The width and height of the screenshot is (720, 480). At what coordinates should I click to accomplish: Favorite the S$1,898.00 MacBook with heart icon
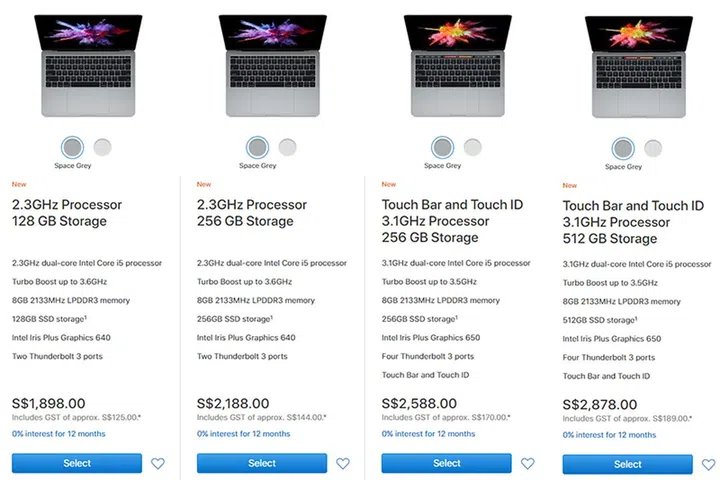pos(158,464)
